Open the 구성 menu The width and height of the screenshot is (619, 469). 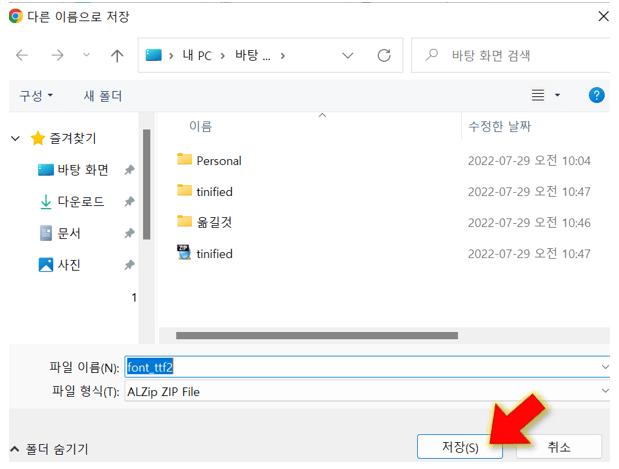coord(36,96)
